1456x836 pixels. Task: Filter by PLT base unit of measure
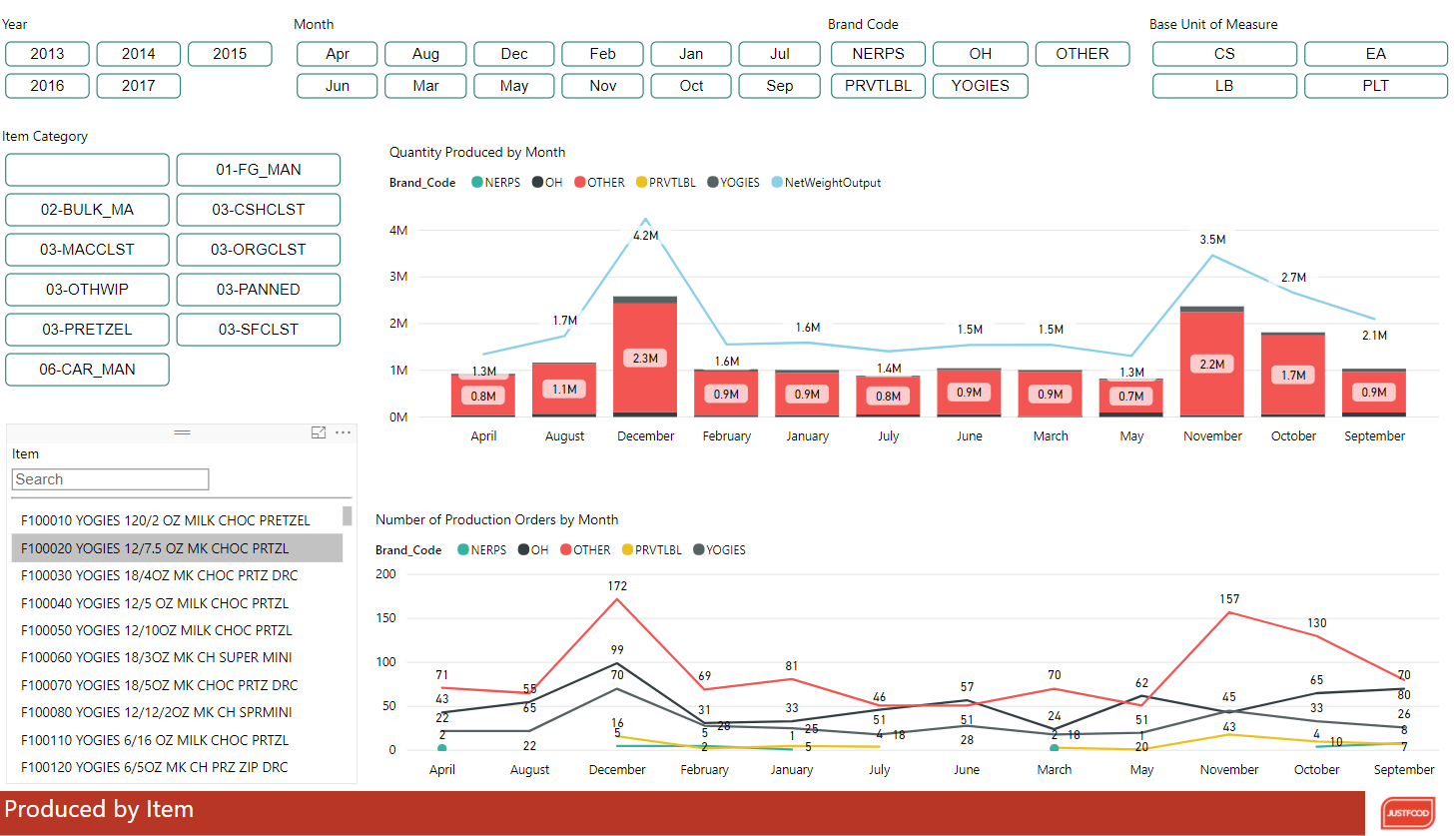click(x=1375, y=86)
